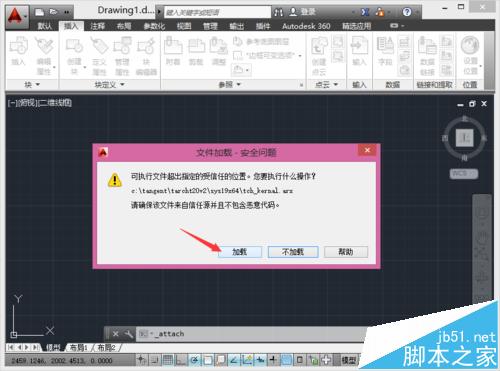This screenshot has width=500, height=371.
Task: Click the 模型 button in the status bar
Action: (x=349, y=360)
